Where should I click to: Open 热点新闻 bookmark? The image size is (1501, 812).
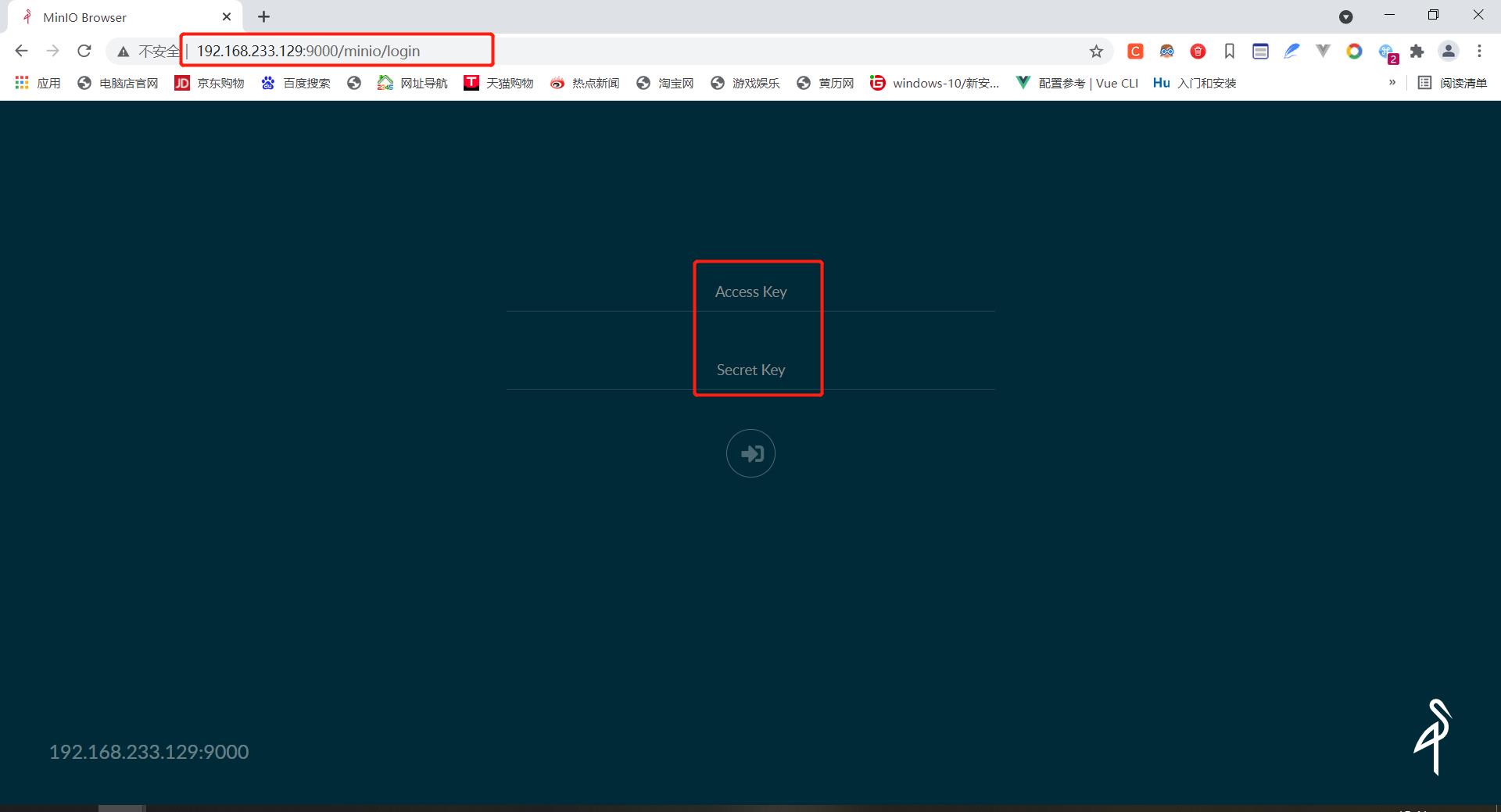[x=585, y=83]
